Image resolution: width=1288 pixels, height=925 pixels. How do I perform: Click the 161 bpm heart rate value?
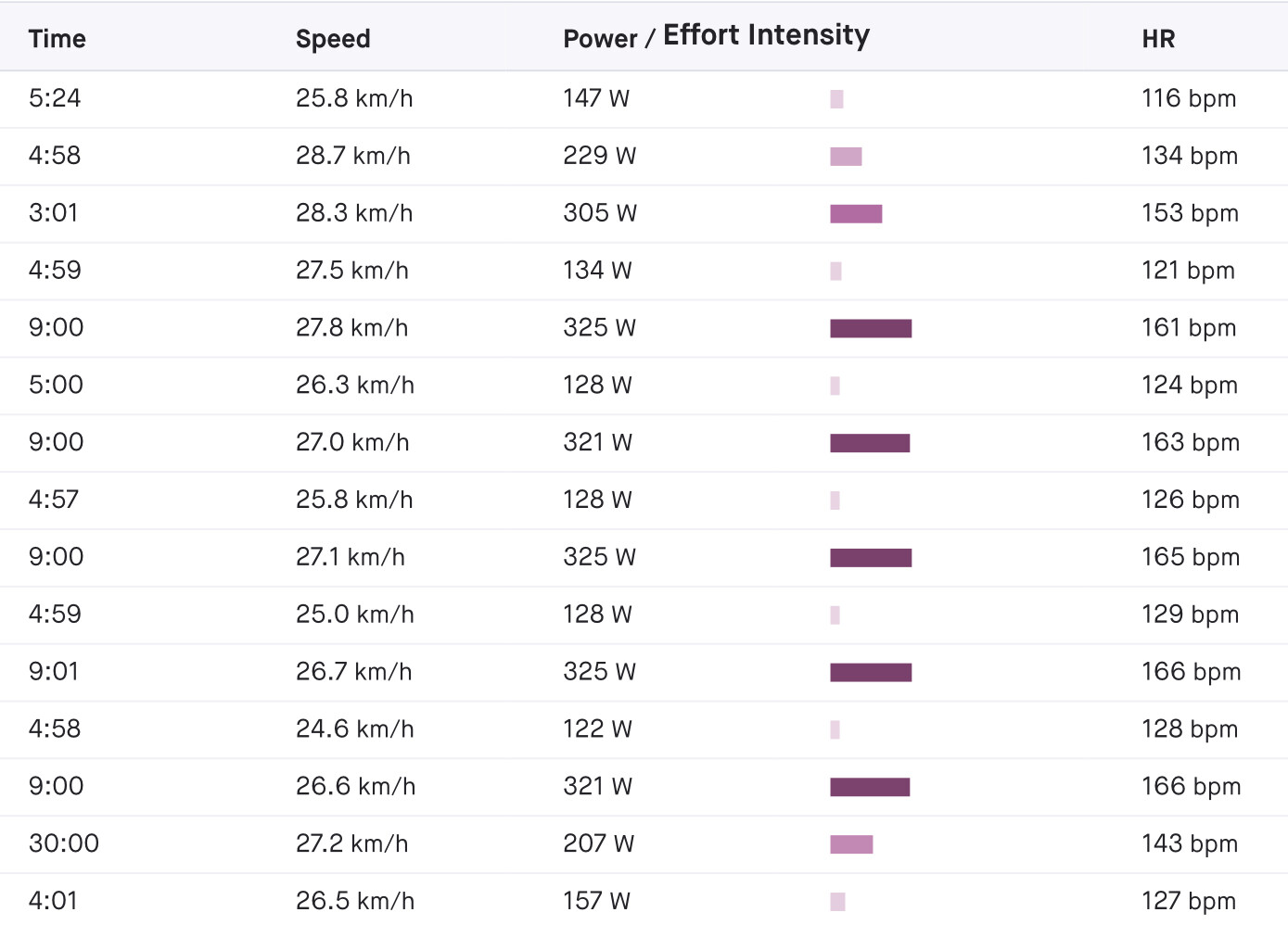(x=1189, y=327)
